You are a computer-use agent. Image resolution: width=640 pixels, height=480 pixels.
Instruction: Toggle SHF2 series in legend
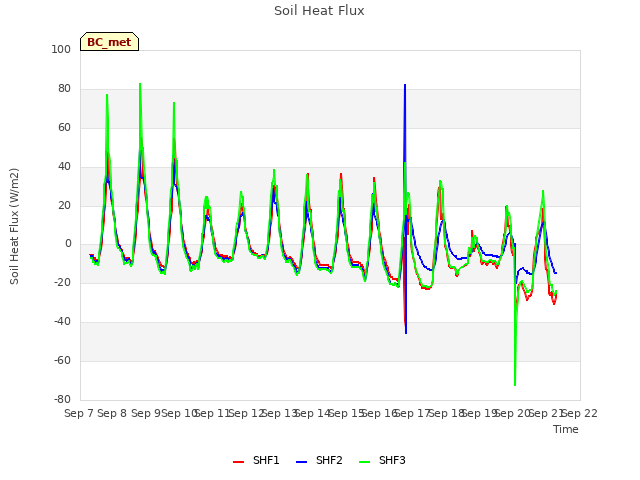319,460
